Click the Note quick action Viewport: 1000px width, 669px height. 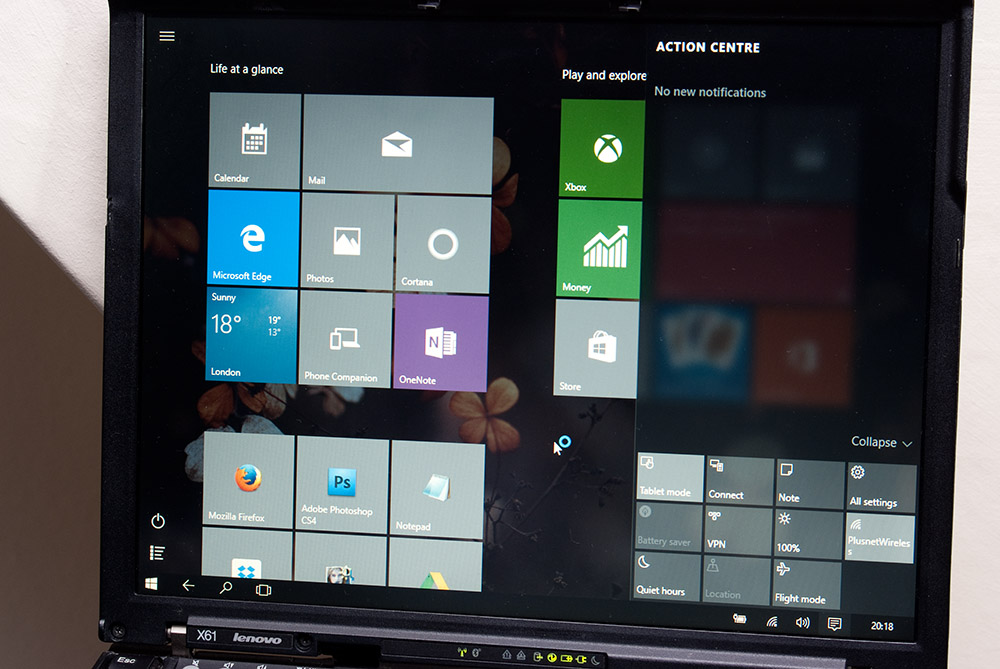point(810,484)
